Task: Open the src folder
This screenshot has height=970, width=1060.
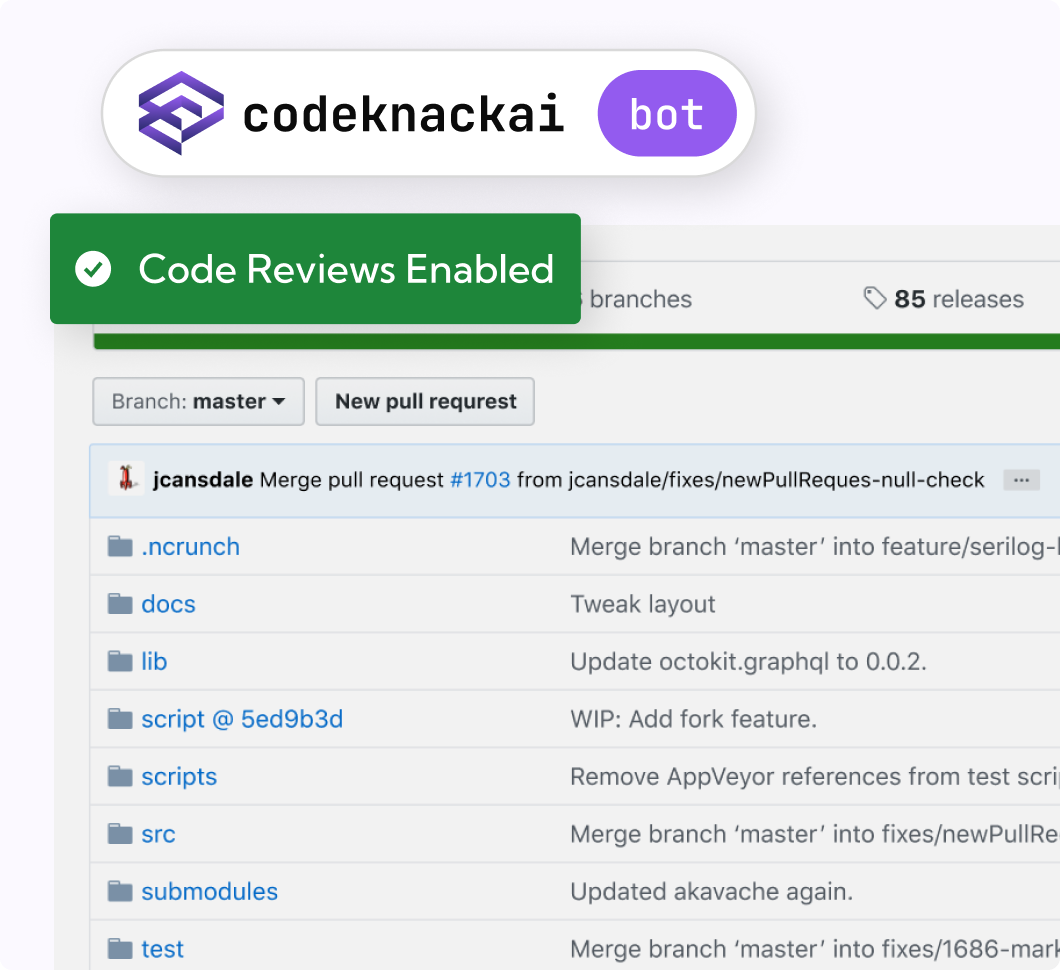Action: click(x=158, y=834)
